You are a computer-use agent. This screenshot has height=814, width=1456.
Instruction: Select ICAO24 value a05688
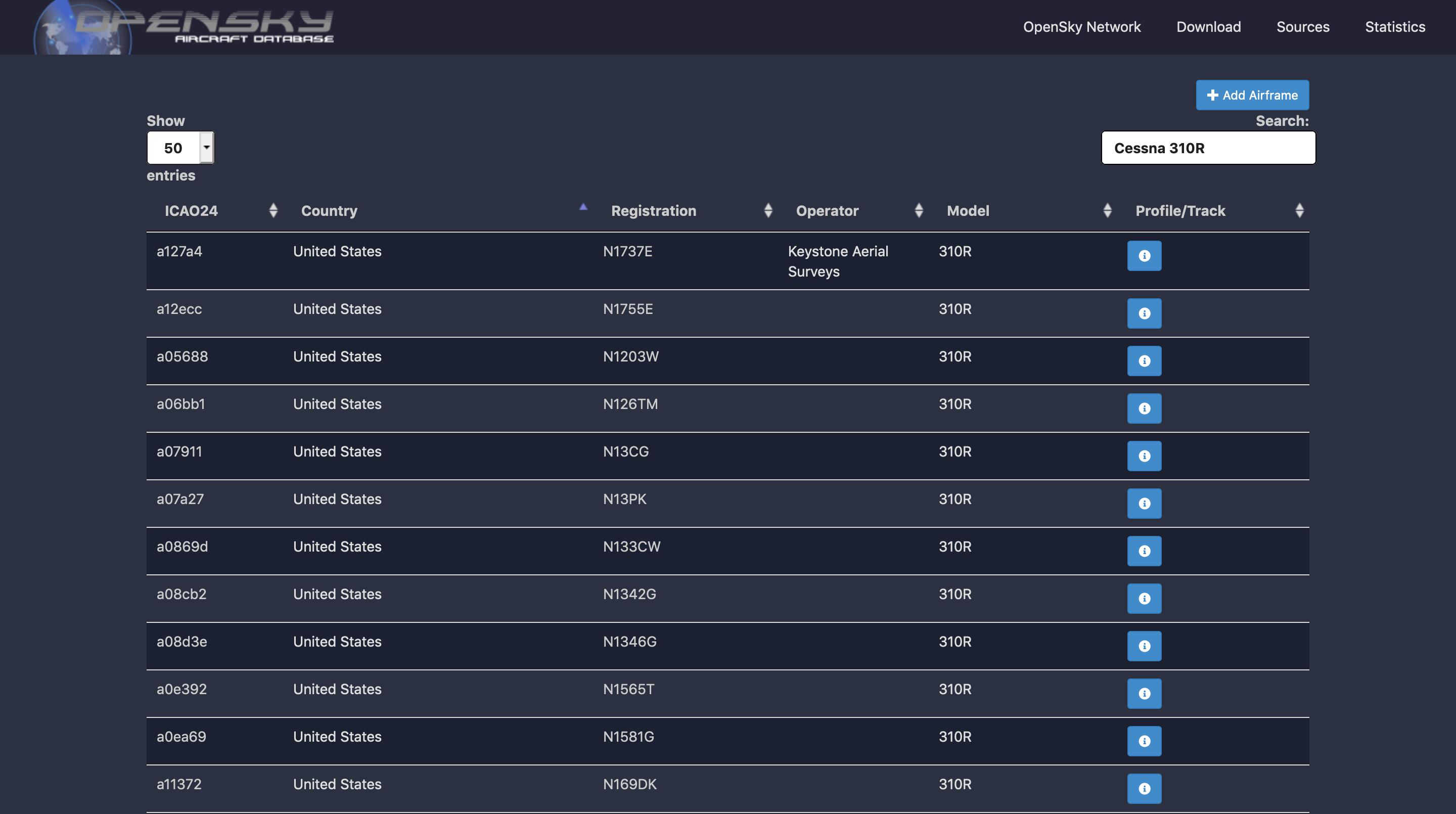(182, 356)
